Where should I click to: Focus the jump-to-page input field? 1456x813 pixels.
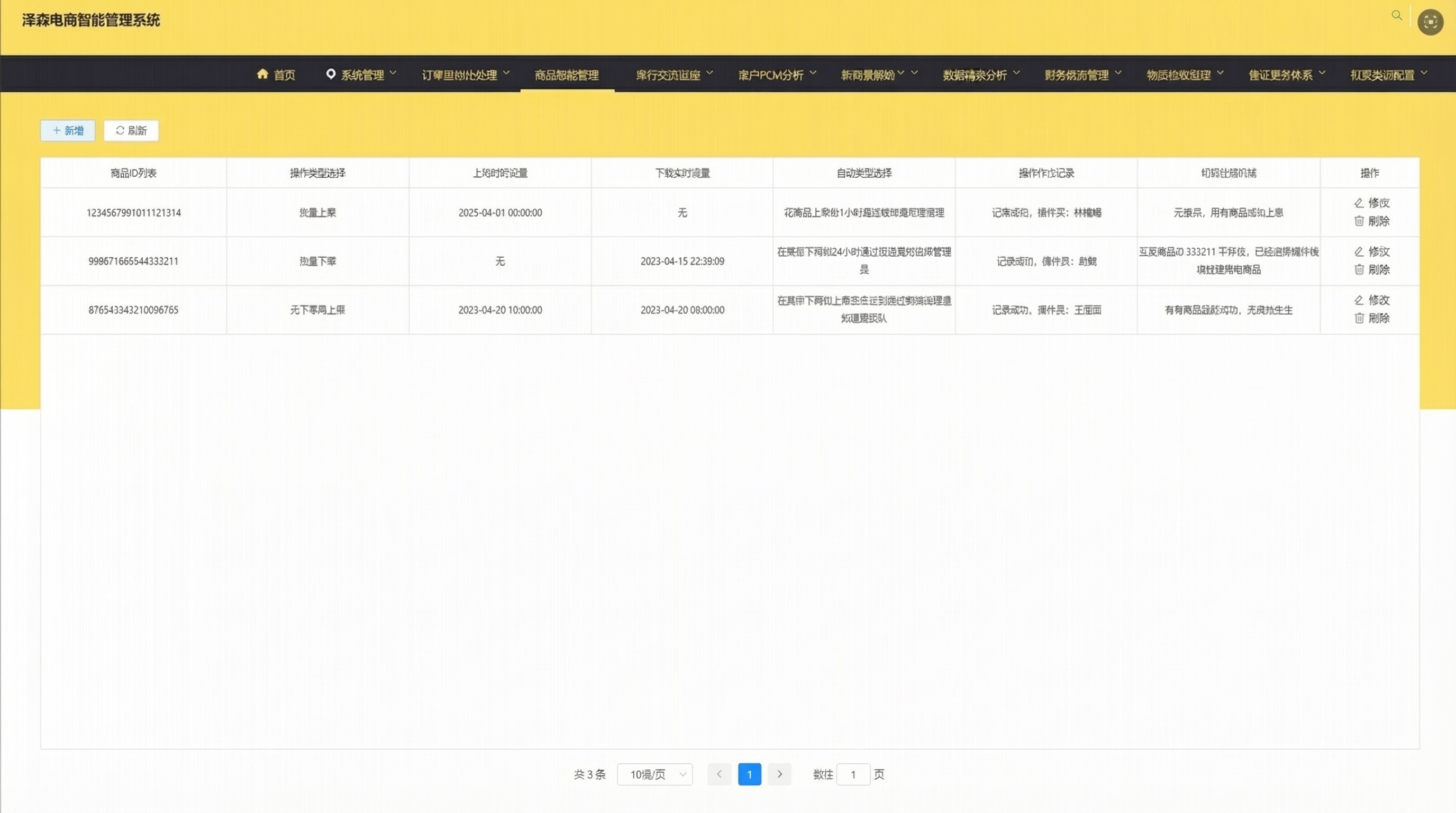point(853,774)
